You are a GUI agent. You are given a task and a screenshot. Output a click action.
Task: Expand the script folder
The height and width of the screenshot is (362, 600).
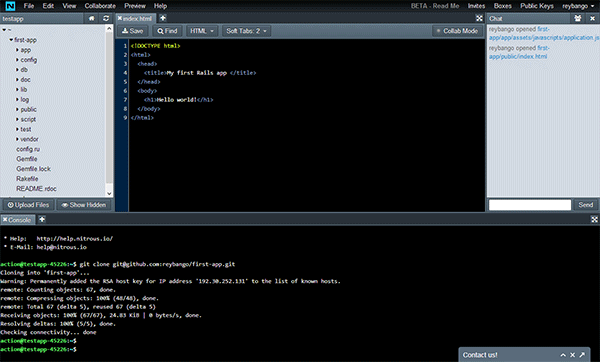(x=17, y=119)
